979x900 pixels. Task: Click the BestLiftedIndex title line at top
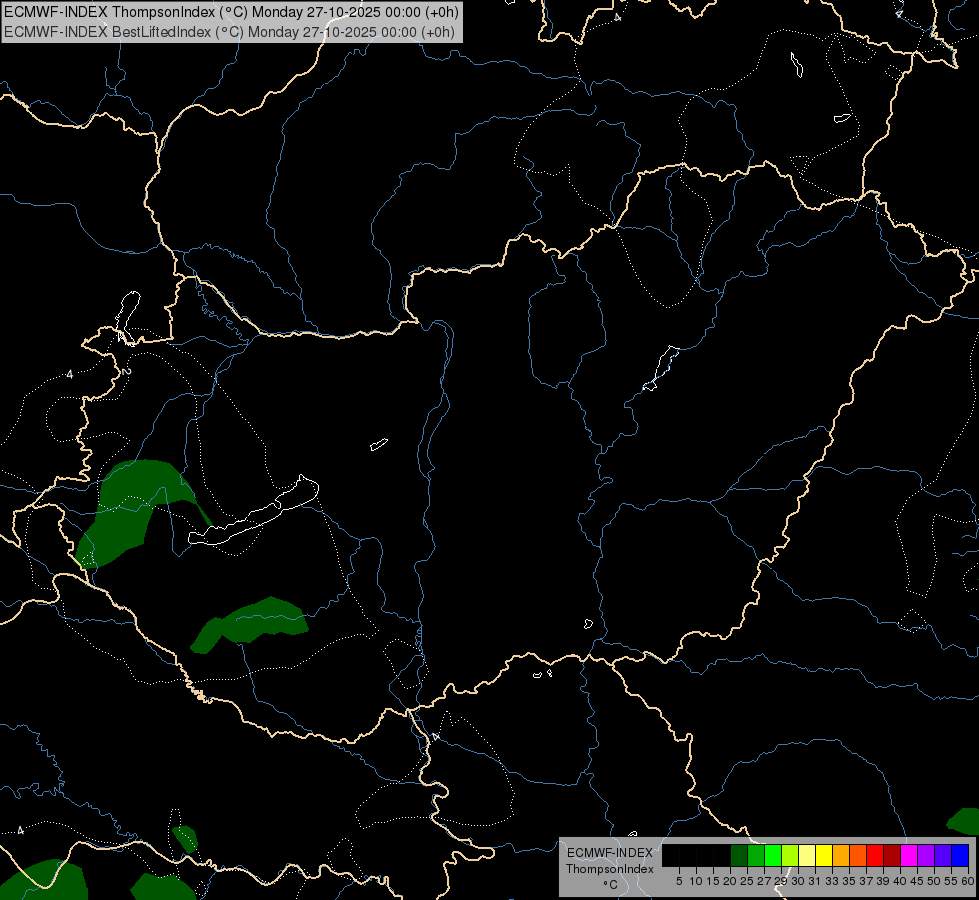click(229, 31)
